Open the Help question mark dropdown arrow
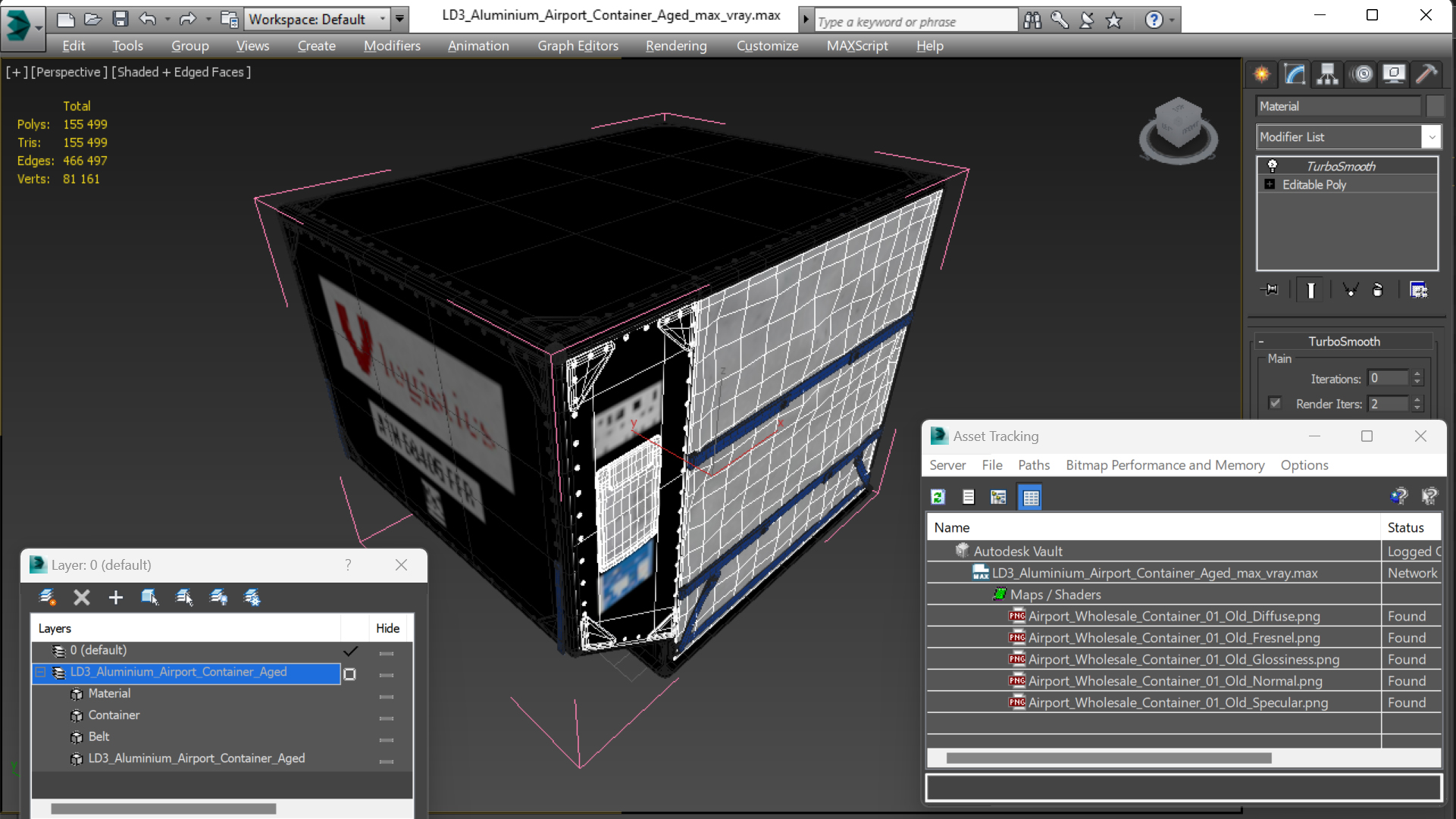The width and height of the screenshot is (1456, 819). pyautogui.click(x=1172, y=20)
